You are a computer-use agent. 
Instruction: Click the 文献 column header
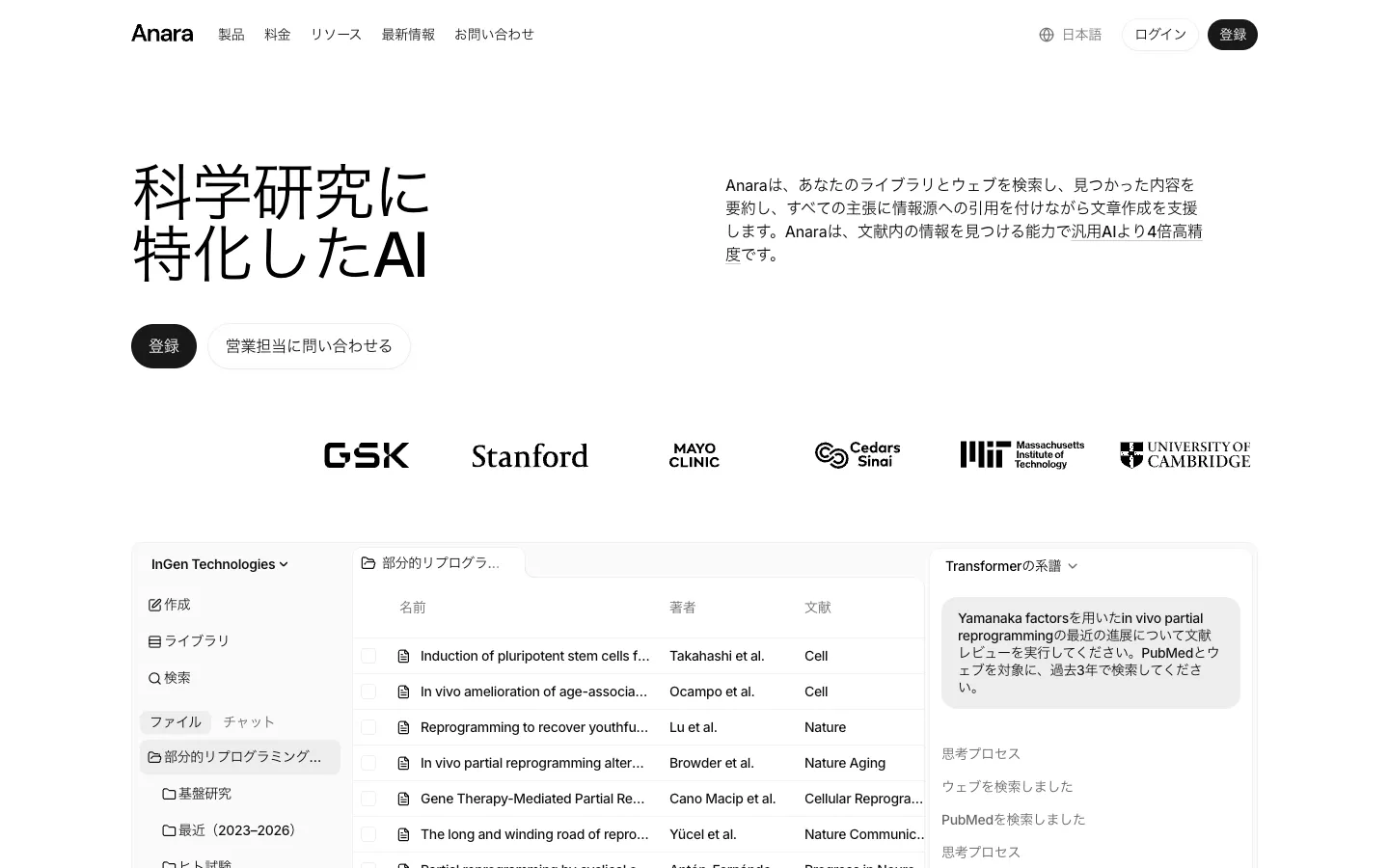point(818,608)
